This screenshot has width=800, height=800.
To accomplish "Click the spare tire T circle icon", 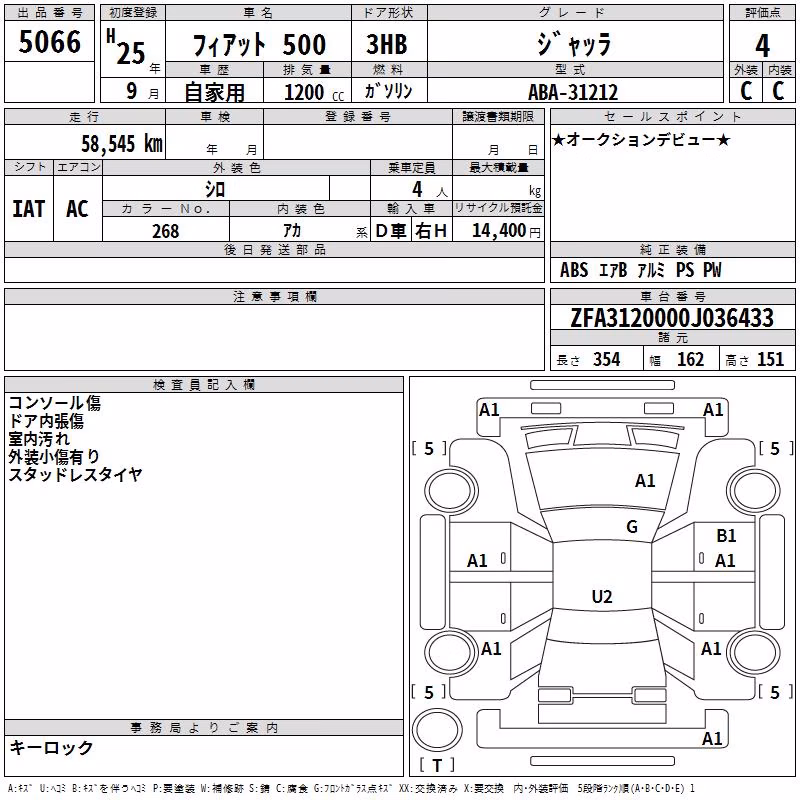I will (x=437, y=730).
